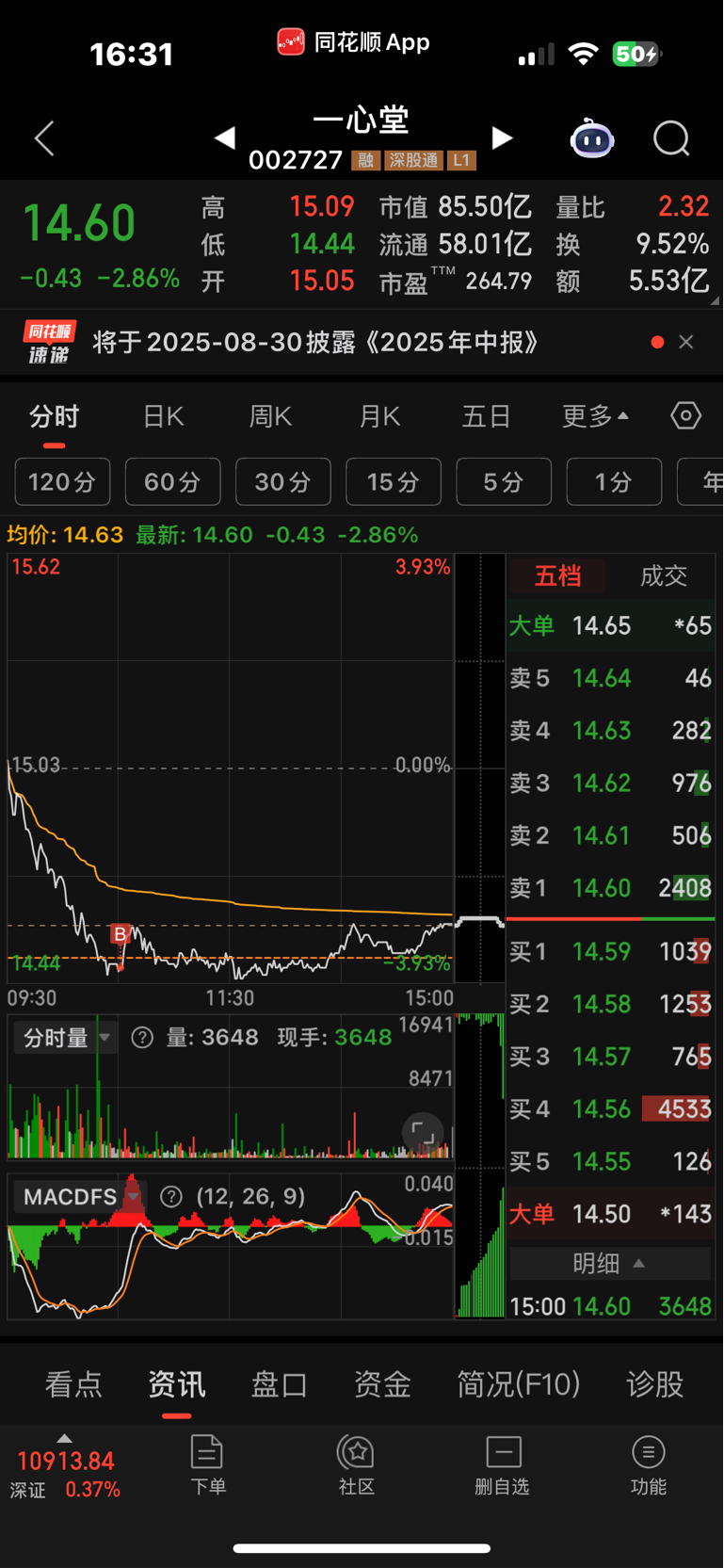Screen dimensions: 724x1568
Task: Tap the 同花顺速递 logo
Action: pyautogui.click(x=49, y=342)
